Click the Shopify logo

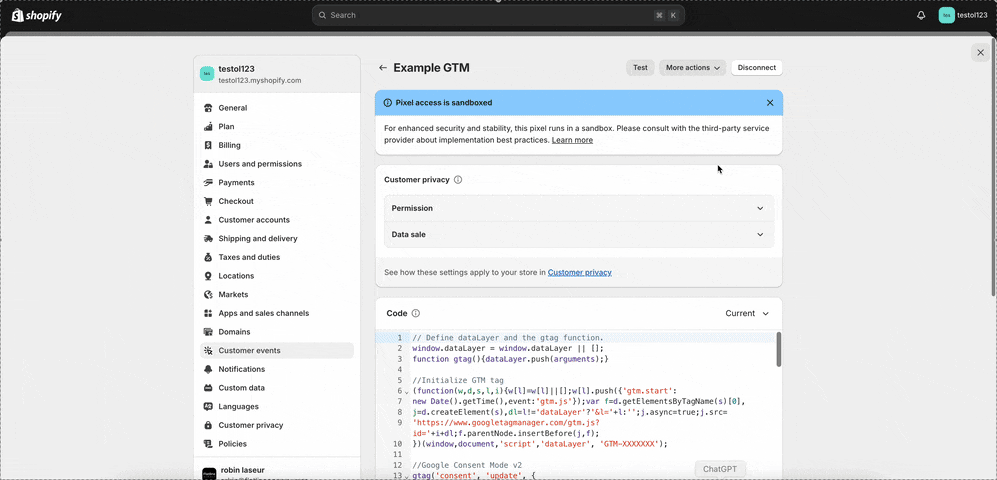click(36, 15)
